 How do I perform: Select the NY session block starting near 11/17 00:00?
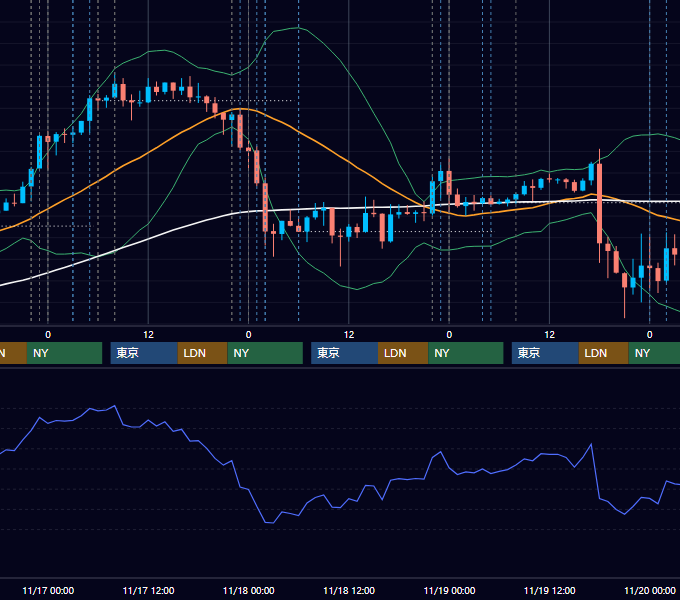pos(64,353)
